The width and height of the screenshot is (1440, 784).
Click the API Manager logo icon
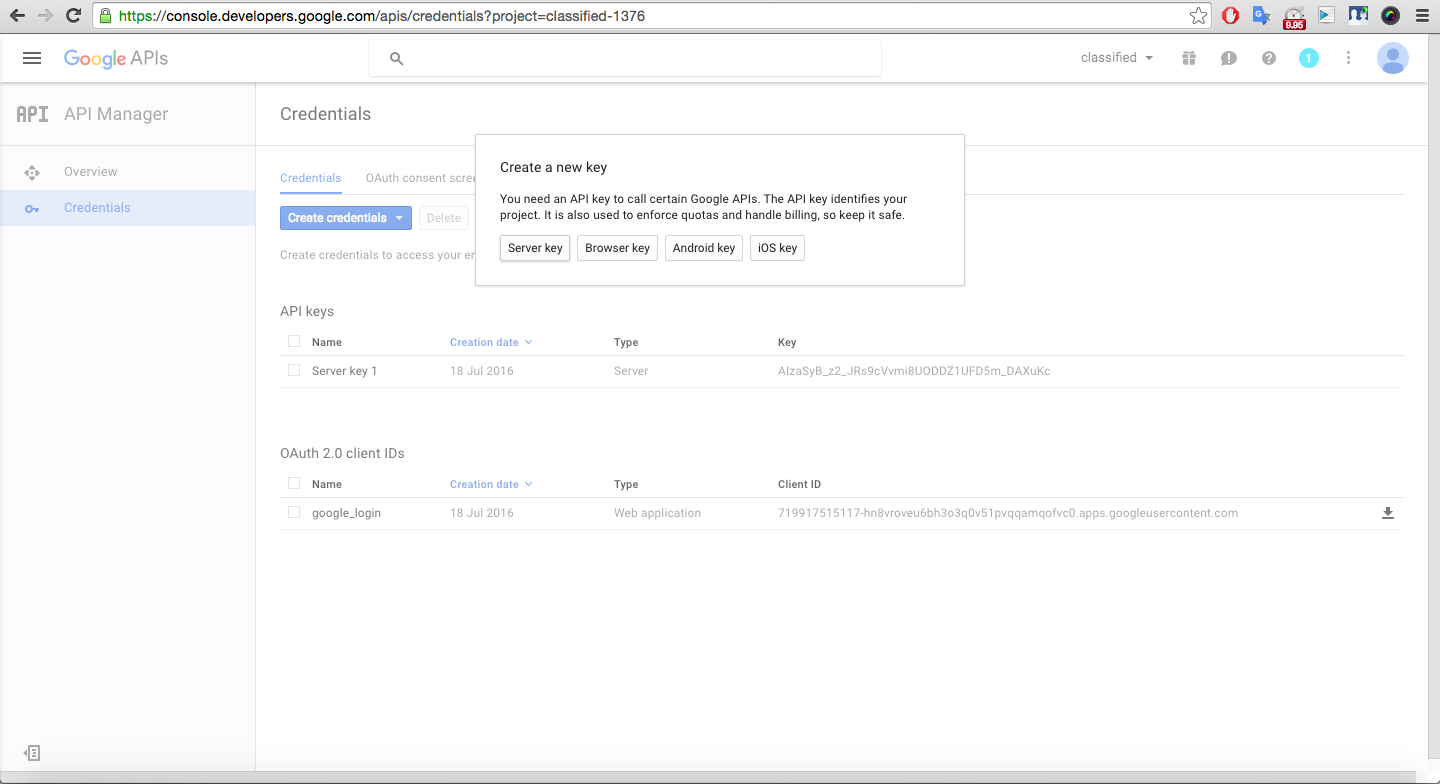click(x=32, y=114)
